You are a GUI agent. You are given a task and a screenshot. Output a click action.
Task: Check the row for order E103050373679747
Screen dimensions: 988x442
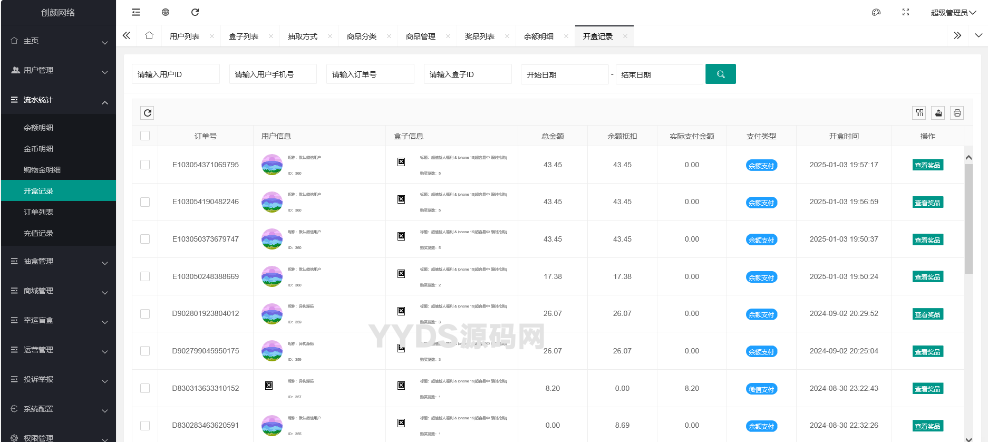pos(145,239)
